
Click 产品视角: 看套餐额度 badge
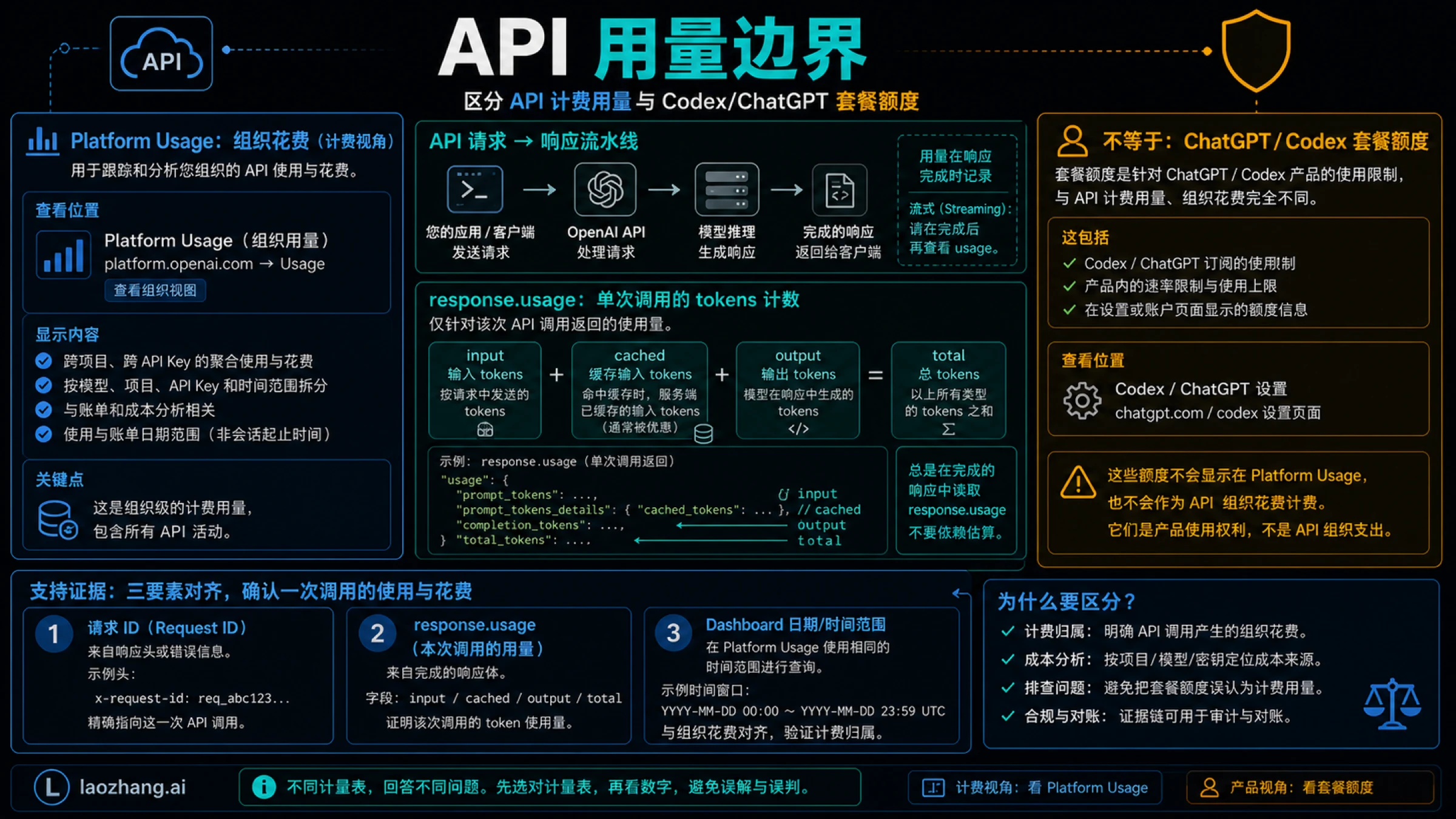1310,787
